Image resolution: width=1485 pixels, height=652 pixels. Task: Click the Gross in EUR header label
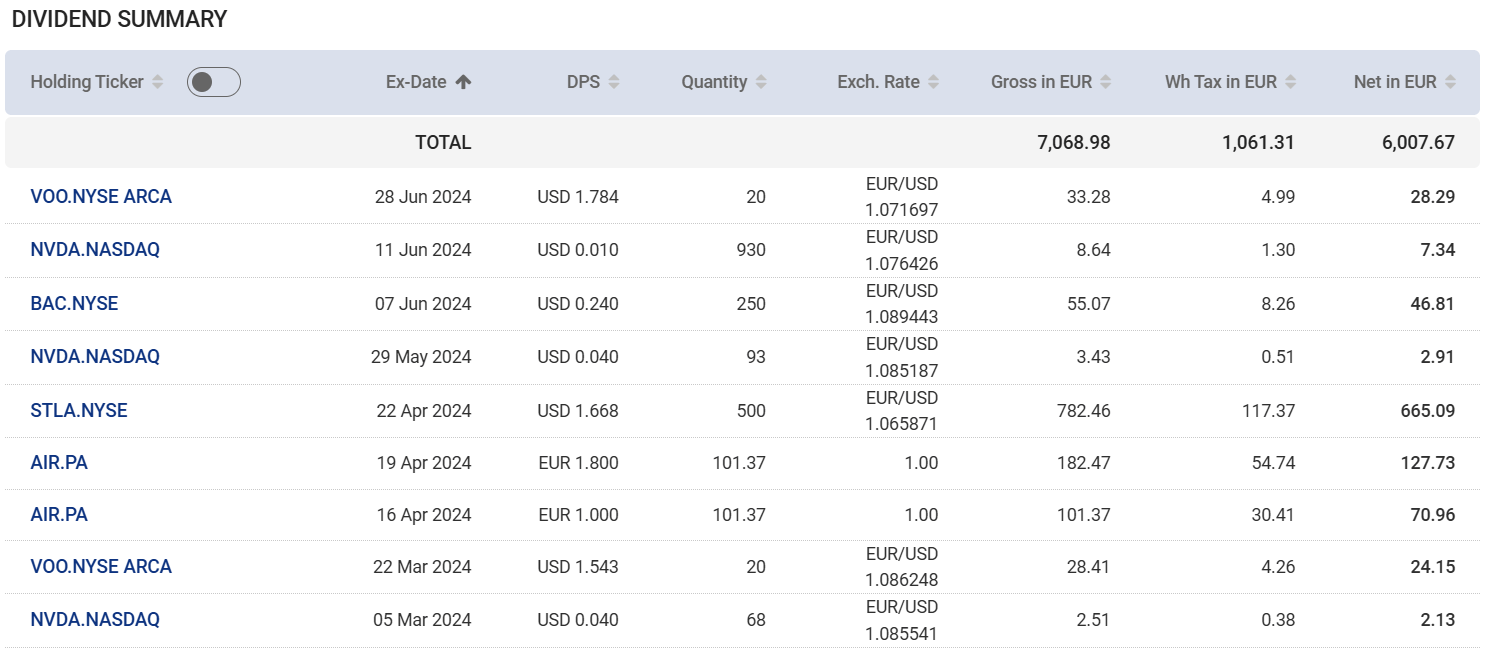(x=1041, y=82)
